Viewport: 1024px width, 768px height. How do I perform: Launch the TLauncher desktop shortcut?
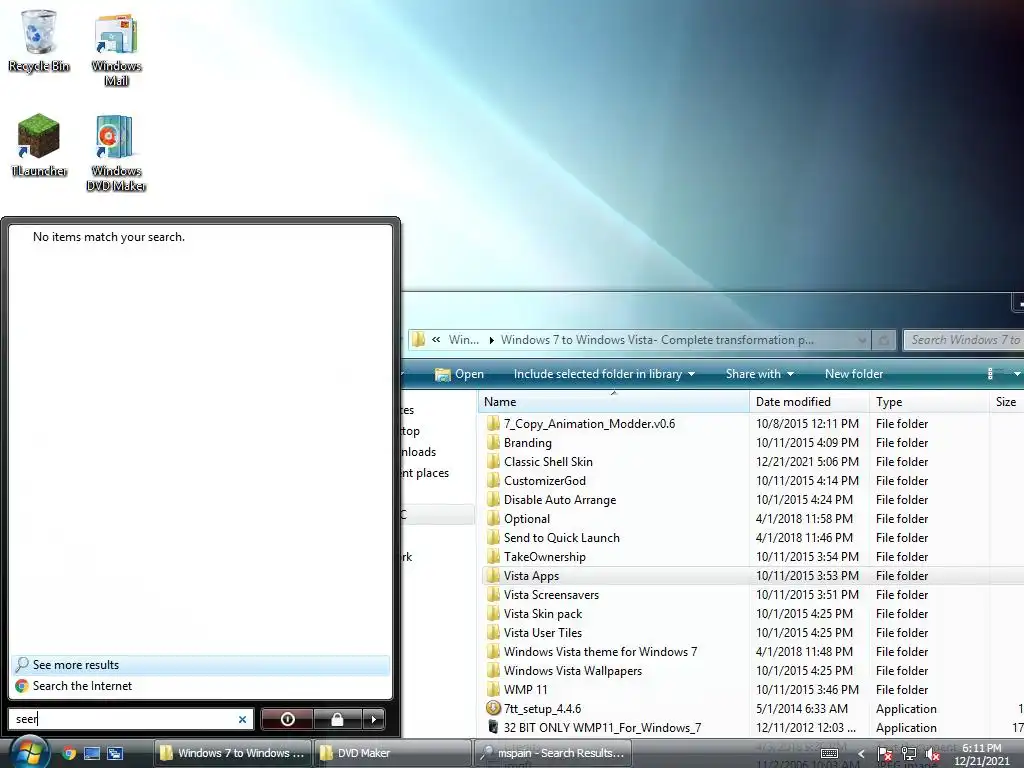(39, 145)
